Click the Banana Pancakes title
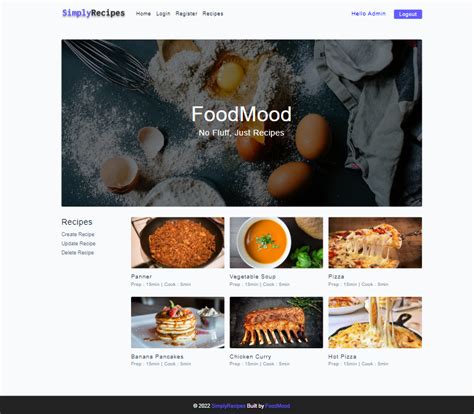Viewport: 474px width, 414px height. (x=157, y=357)
